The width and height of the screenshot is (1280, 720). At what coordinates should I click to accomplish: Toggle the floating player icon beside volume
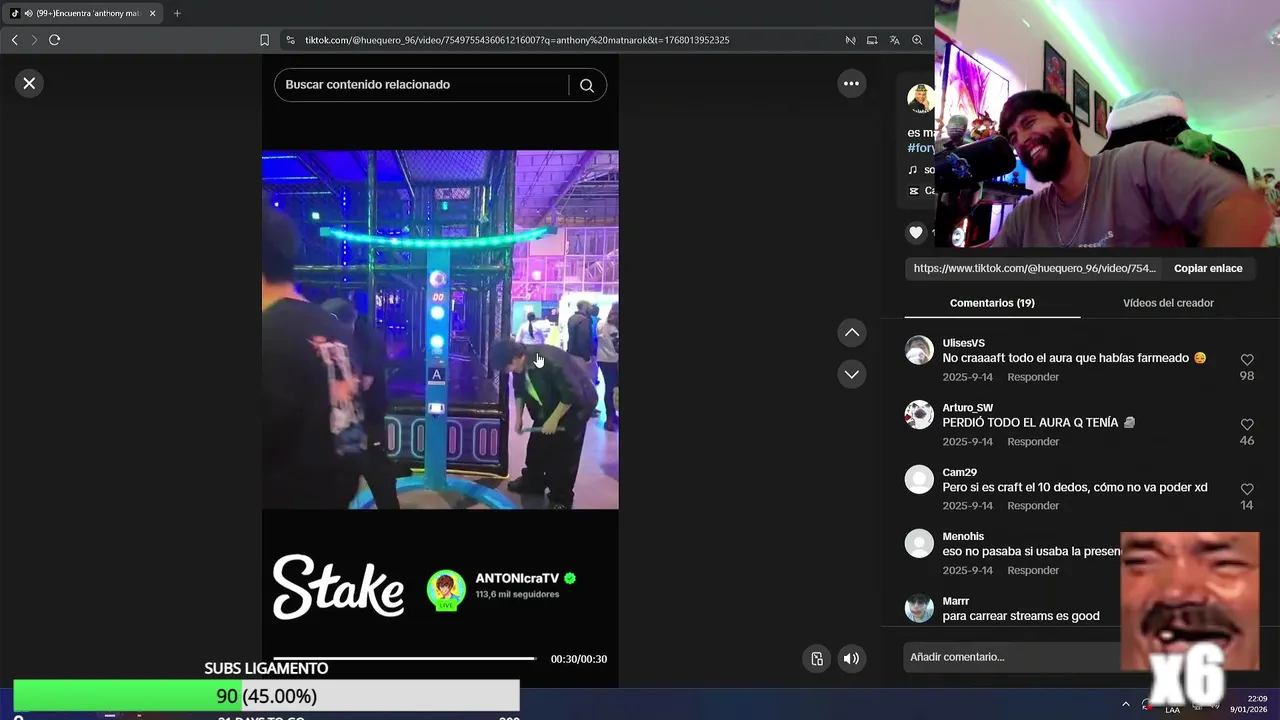click(x=817, y=658)
